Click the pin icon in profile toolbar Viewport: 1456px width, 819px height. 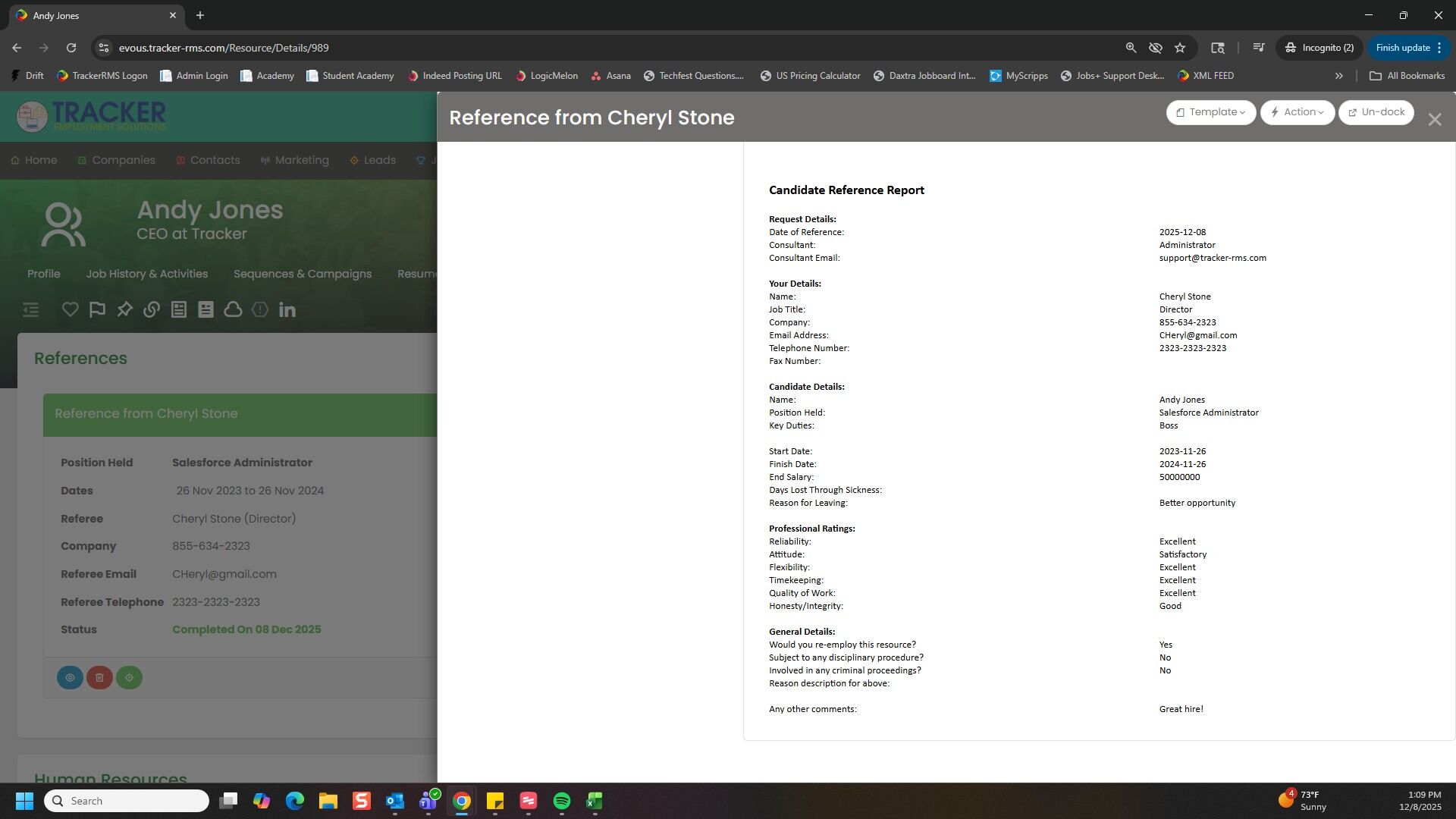[124, 309]
